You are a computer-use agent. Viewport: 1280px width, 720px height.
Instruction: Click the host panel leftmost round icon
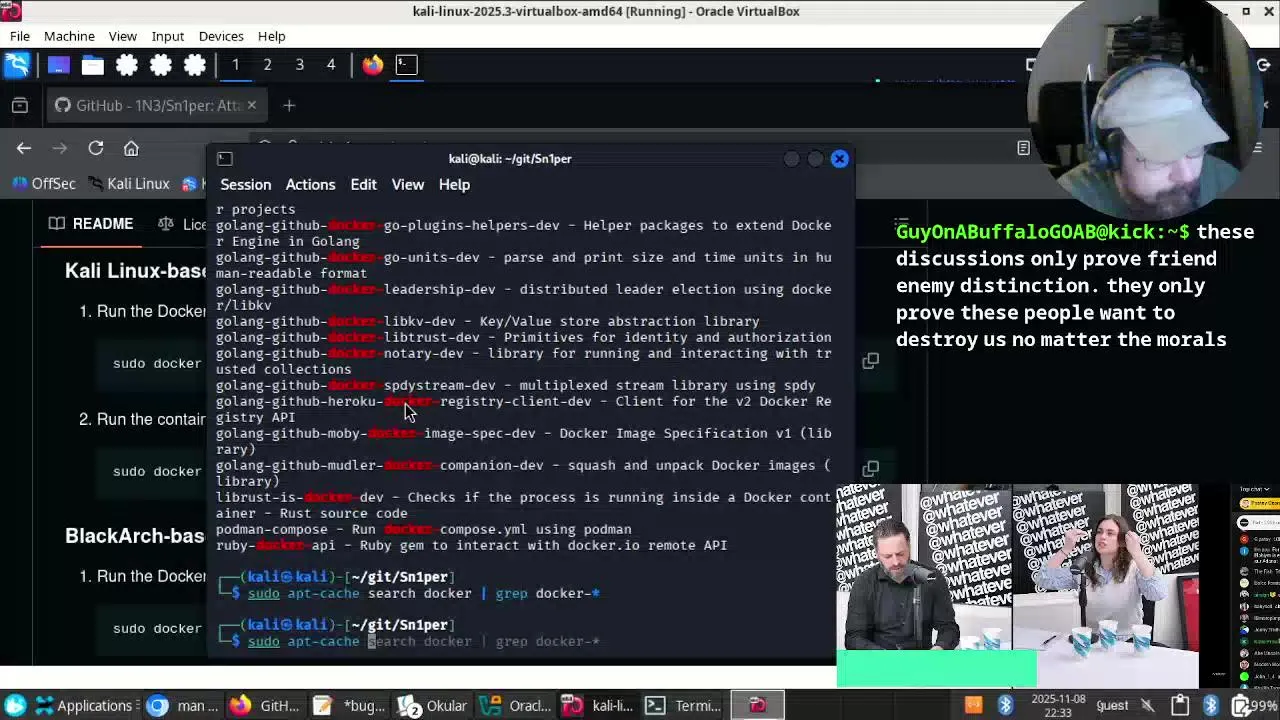[14, 706]
